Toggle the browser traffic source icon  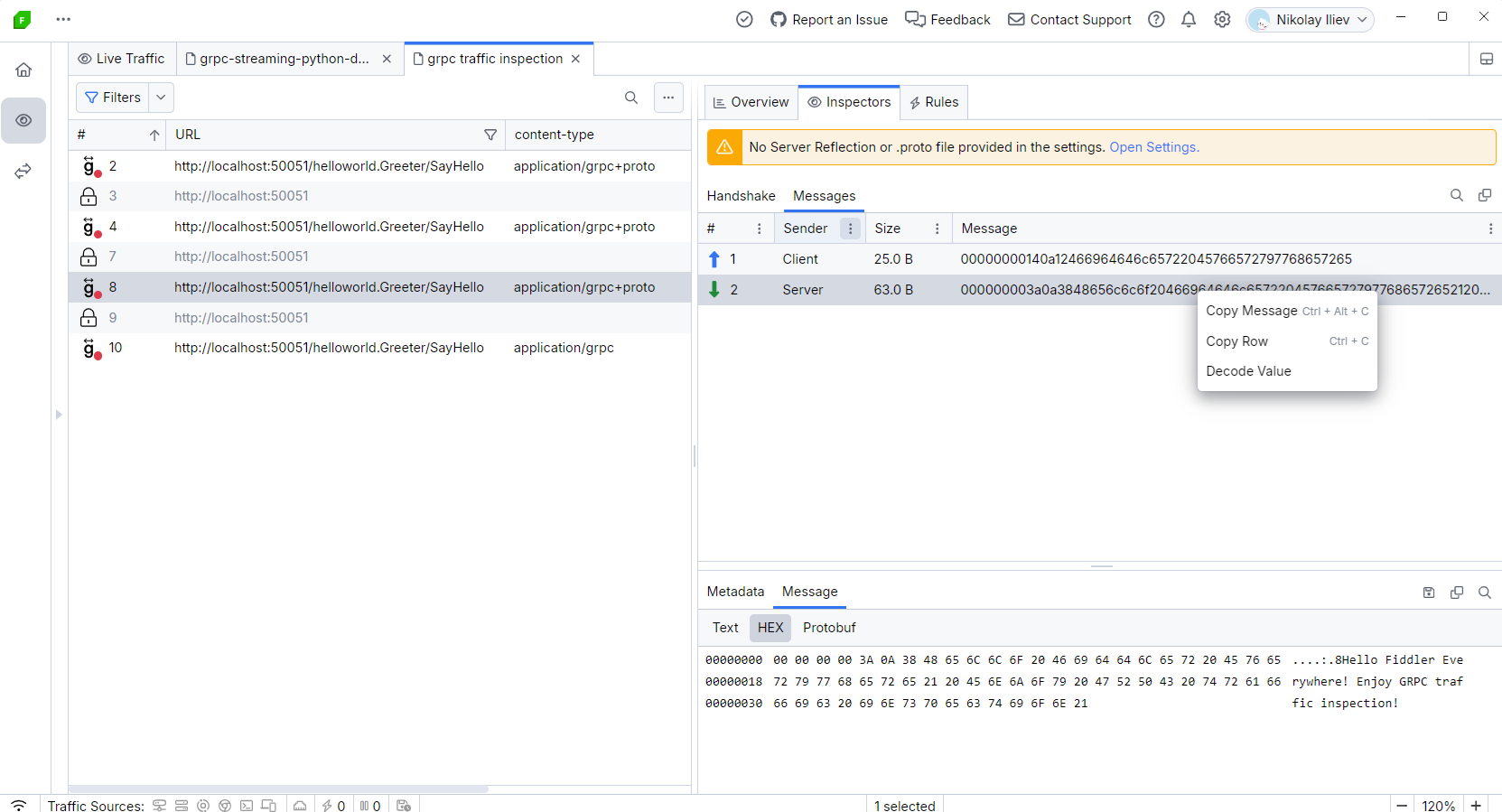(x=225, y=805)
